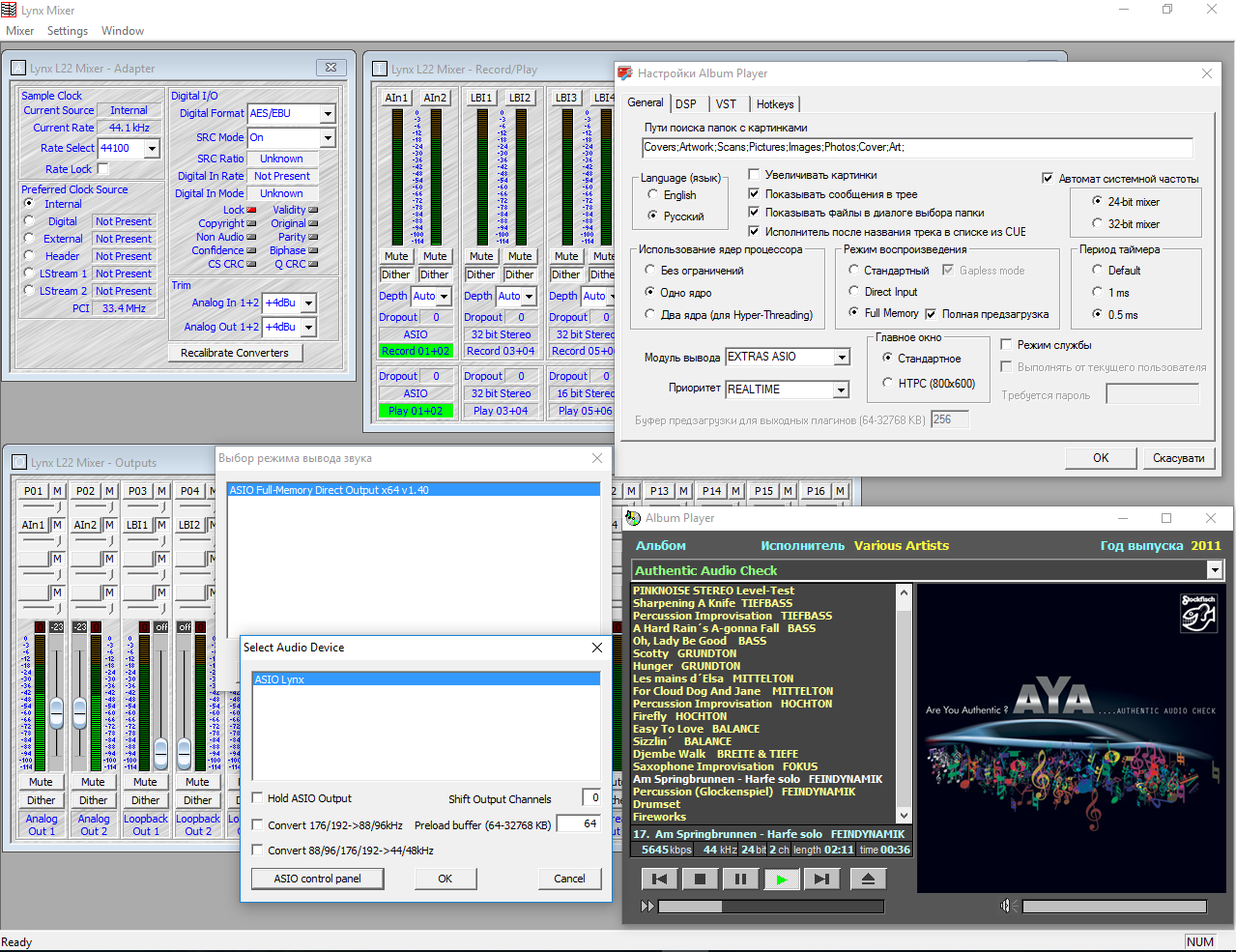This screenshot has height=952, width=1236.
Task: Click the Lynx Mixer app icon in title bar
Action: tap(9, 10)
